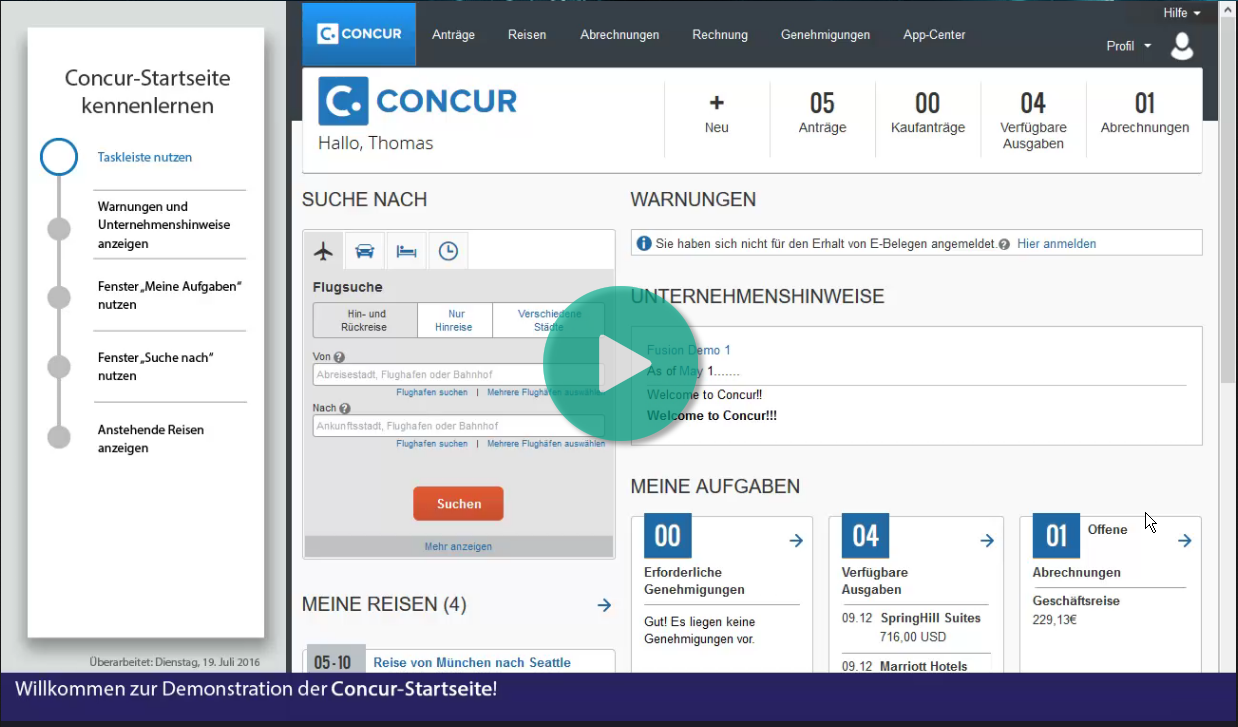Click Mehrere Flughäfen auswählen under Nach field

(546, 444)
